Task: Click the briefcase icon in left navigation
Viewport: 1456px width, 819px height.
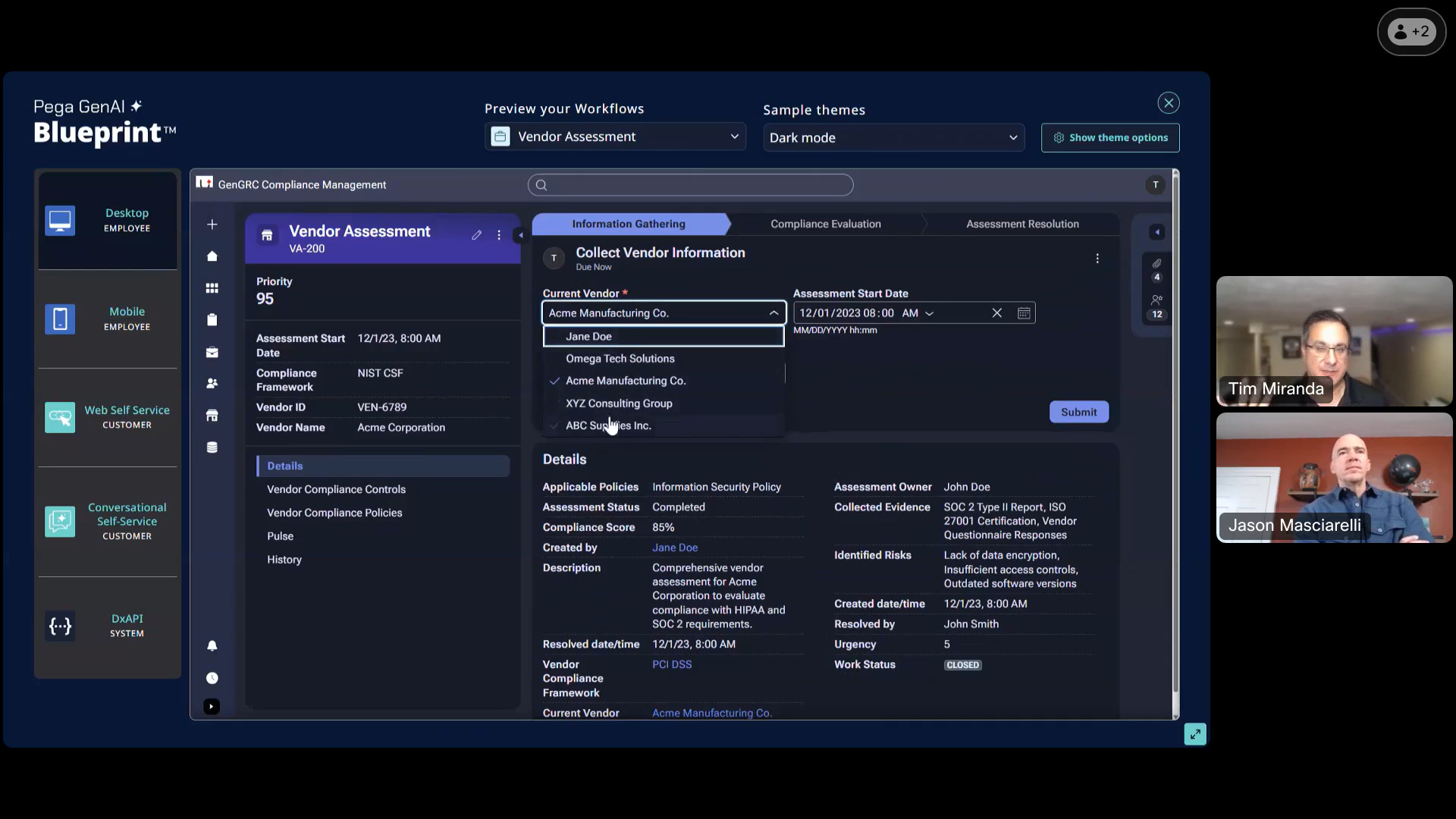Action: [x=212, y=352]
